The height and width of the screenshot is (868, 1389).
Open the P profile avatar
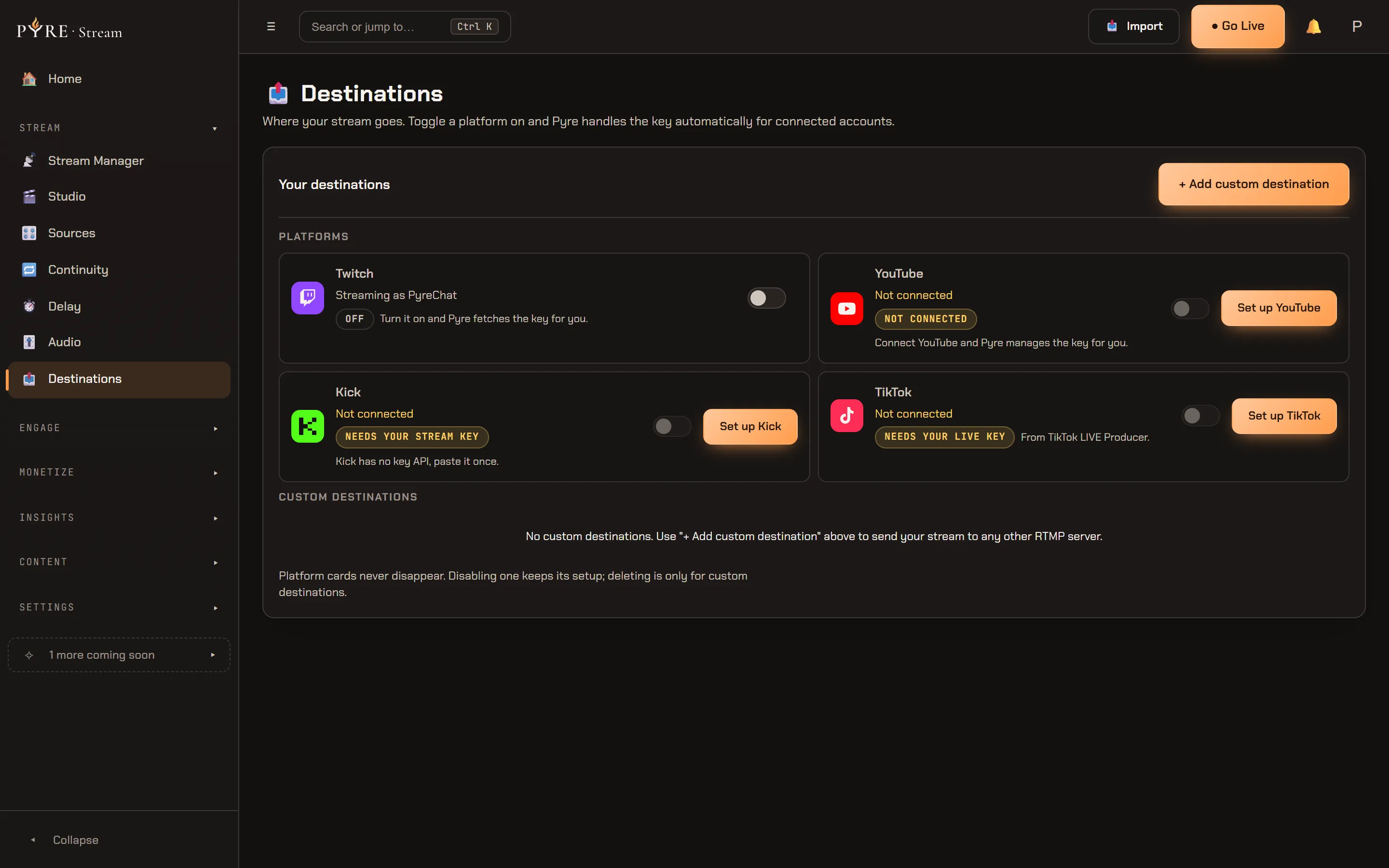1357,27
